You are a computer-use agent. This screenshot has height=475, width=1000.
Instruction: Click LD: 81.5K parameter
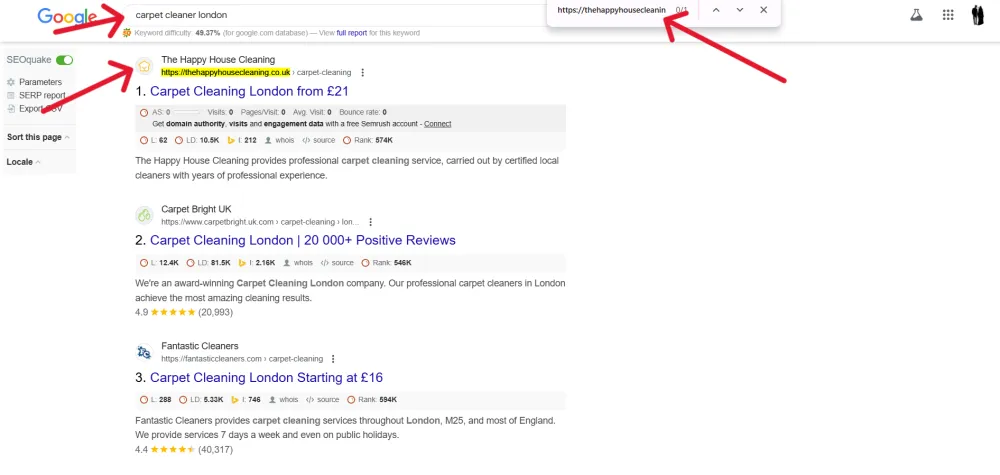pos(209,263)
